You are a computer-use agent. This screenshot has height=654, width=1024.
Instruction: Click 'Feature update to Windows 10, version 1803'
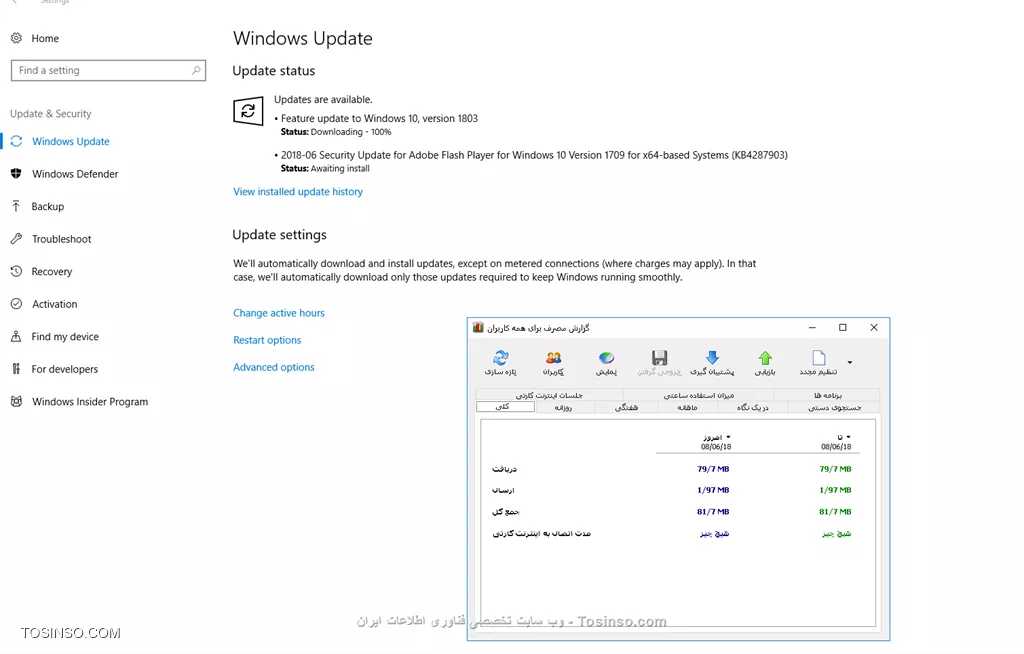point(379,118)
